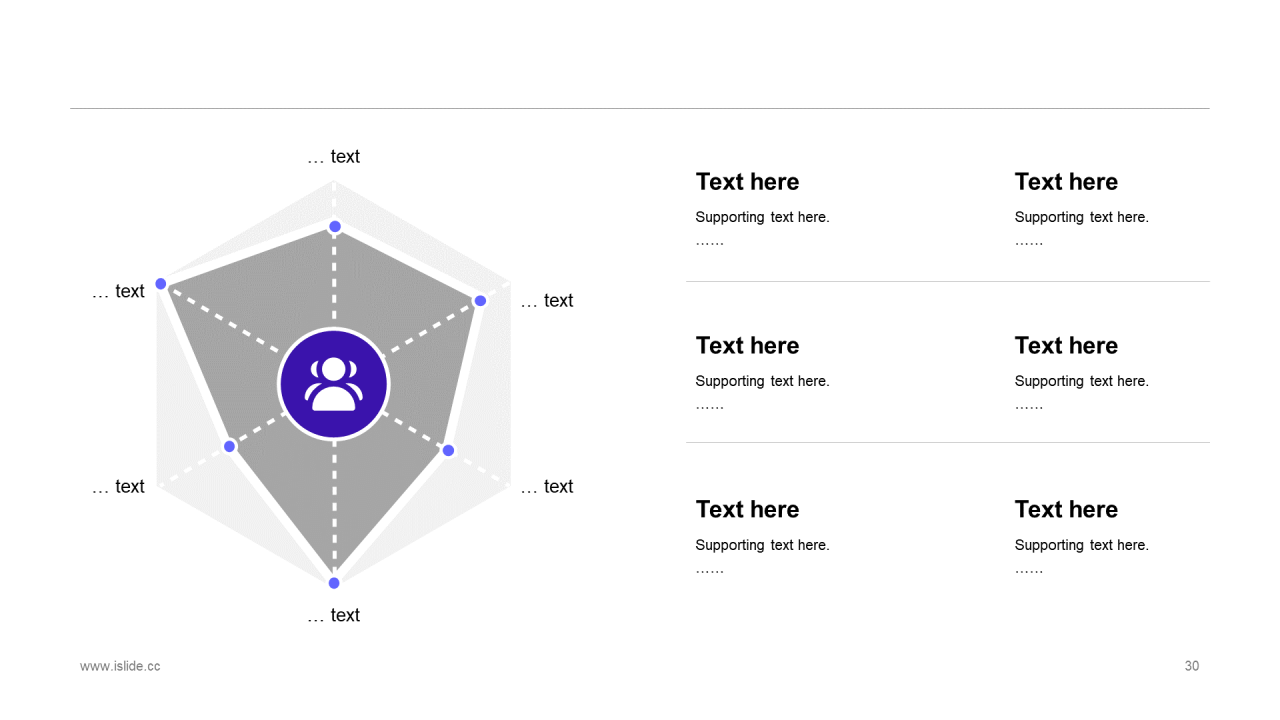
Task: Click the lower-right '… text' axis label
Action: (x=547, y=487)
